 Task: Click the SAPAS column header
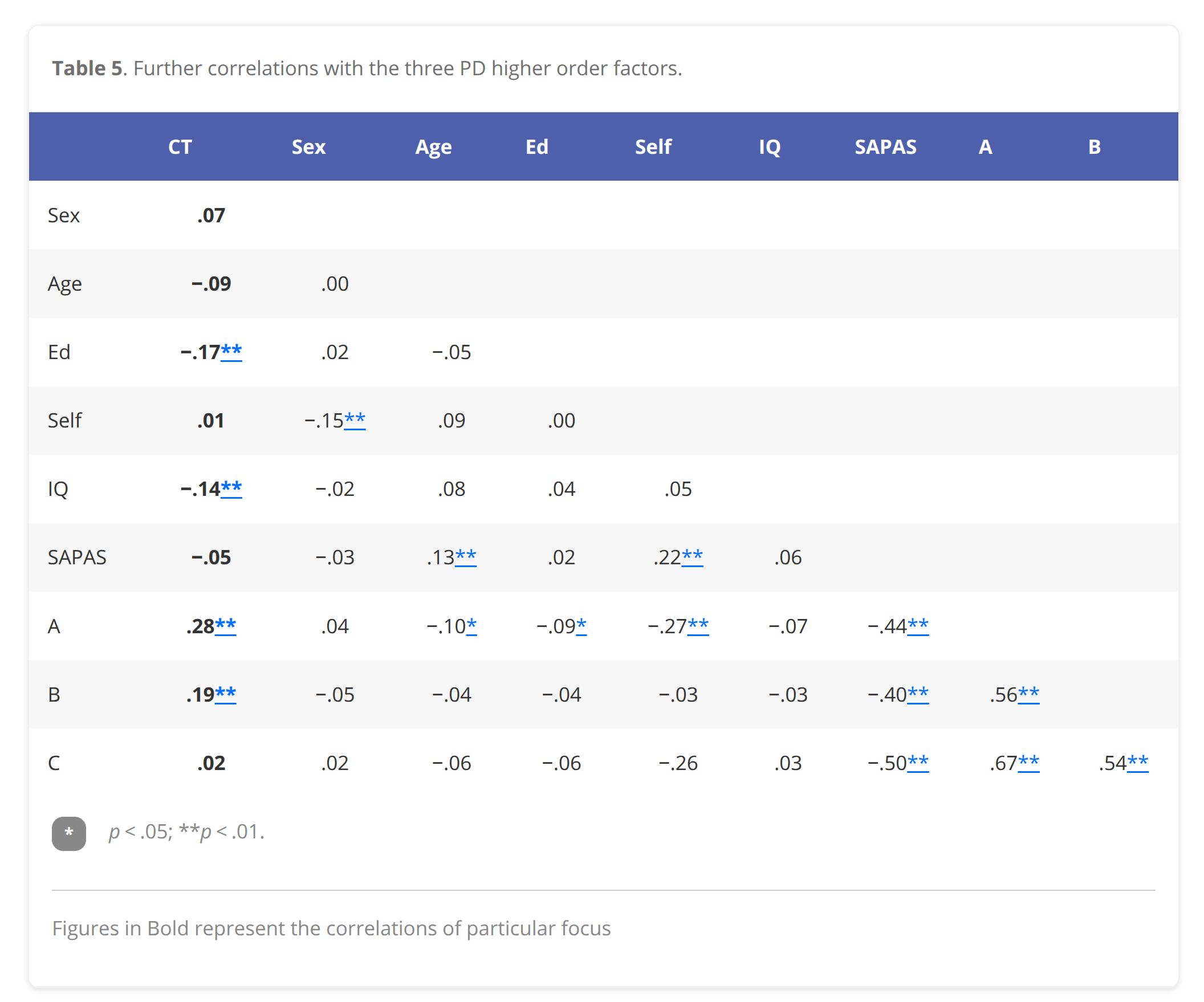[x=885, y=146]
